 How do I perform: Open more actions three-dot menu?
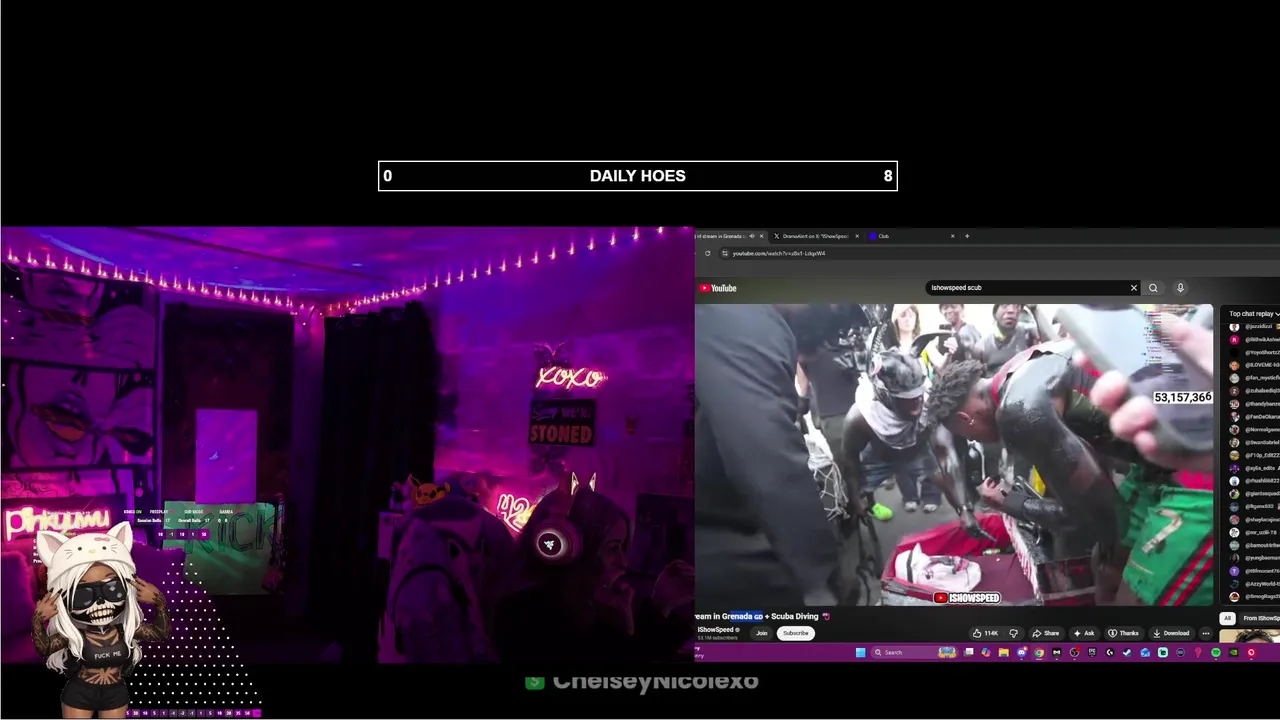tap(1206, 633)
